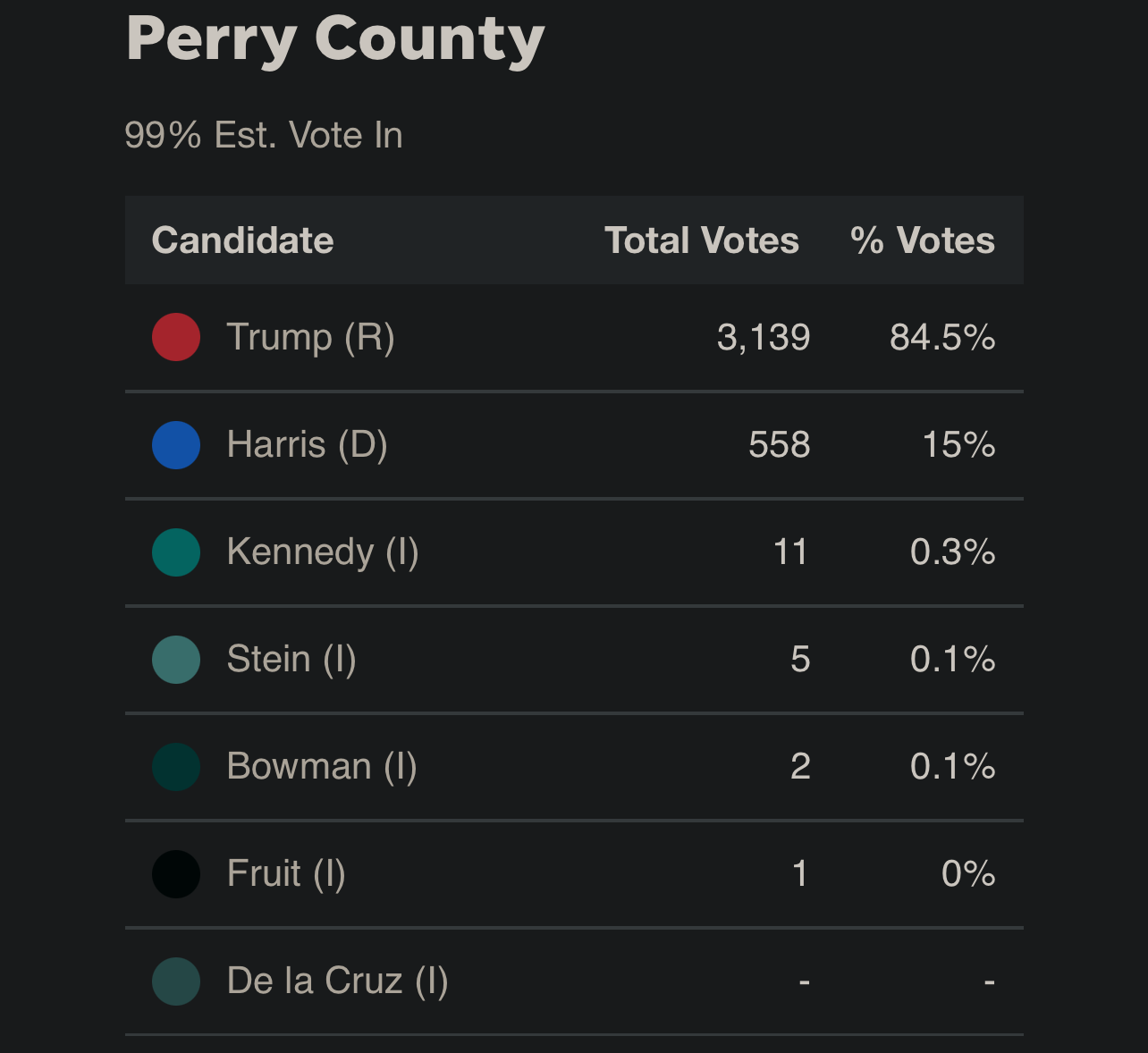
Task: Click De la Cruz's color dot
Action: [x=176, y=981]
